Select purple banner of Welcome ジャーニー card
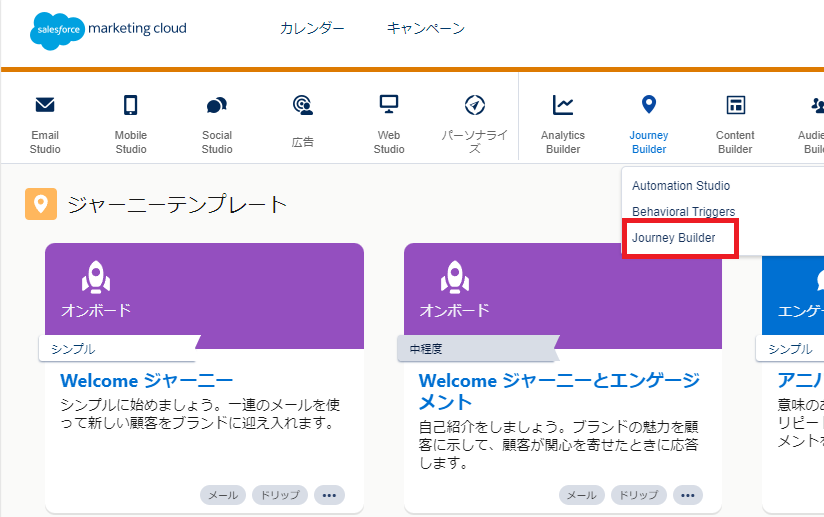Screen dimensions: 824x517 pyautogui.click(x=204, y=296)
